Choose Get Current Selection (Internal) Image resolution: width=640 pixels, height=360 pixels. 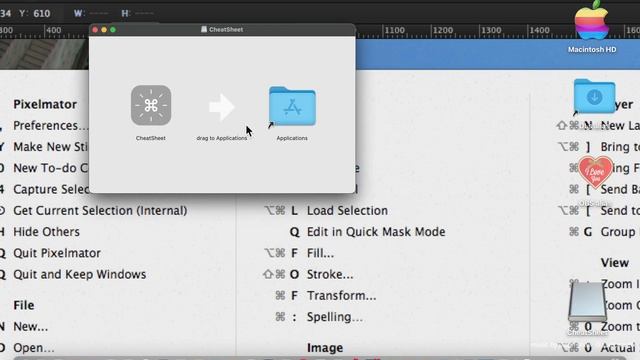coord(100,211)
